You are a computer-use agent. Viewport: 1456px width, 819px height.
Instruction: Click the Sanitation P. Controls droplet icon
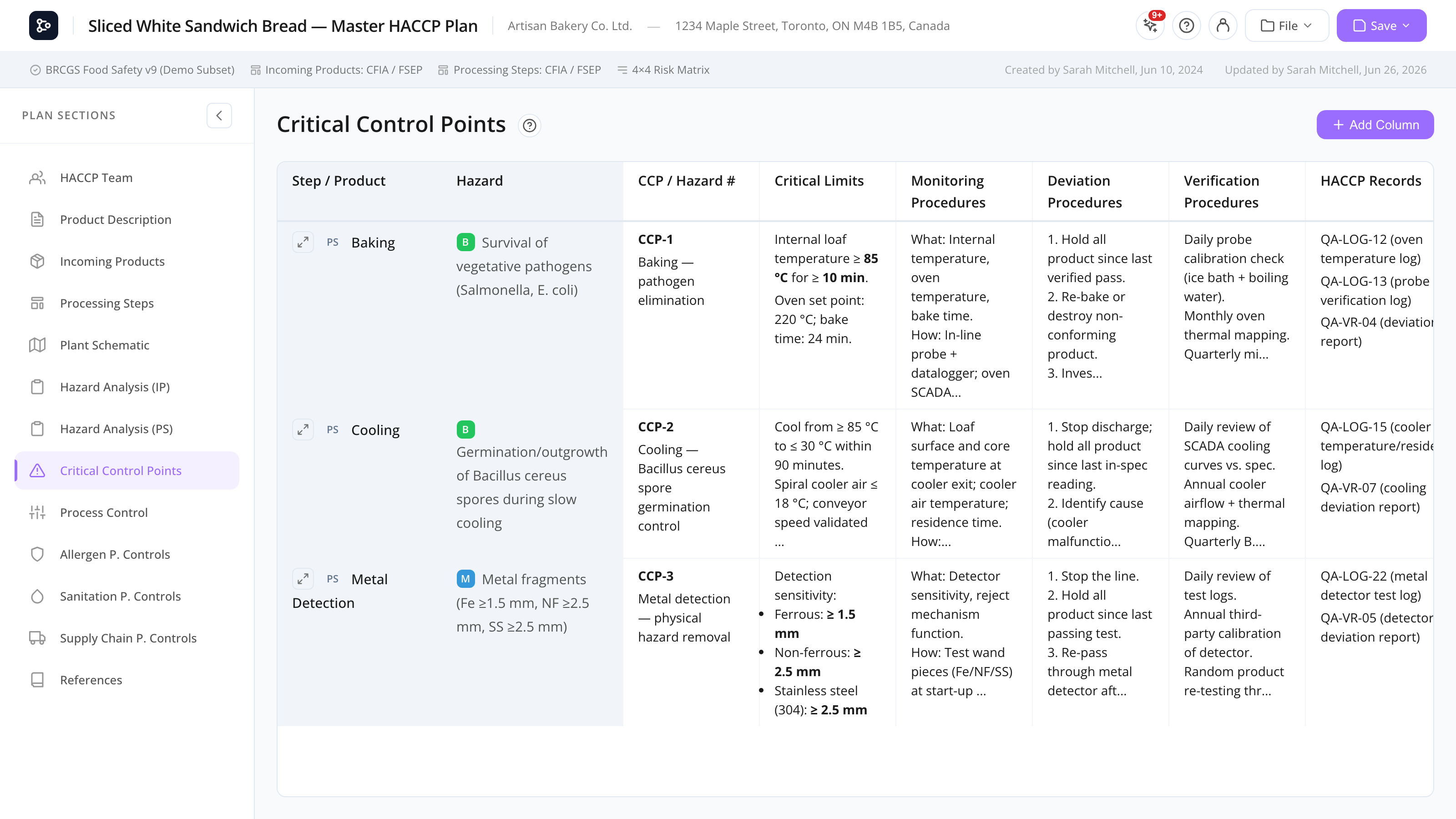37,596
